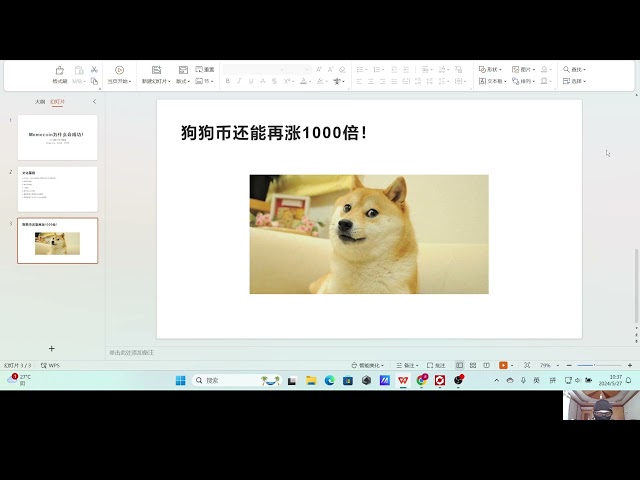The image size is (640, 480).
Task: Switch to the Slides (幻灯片) tab
Action: (57, 102)
